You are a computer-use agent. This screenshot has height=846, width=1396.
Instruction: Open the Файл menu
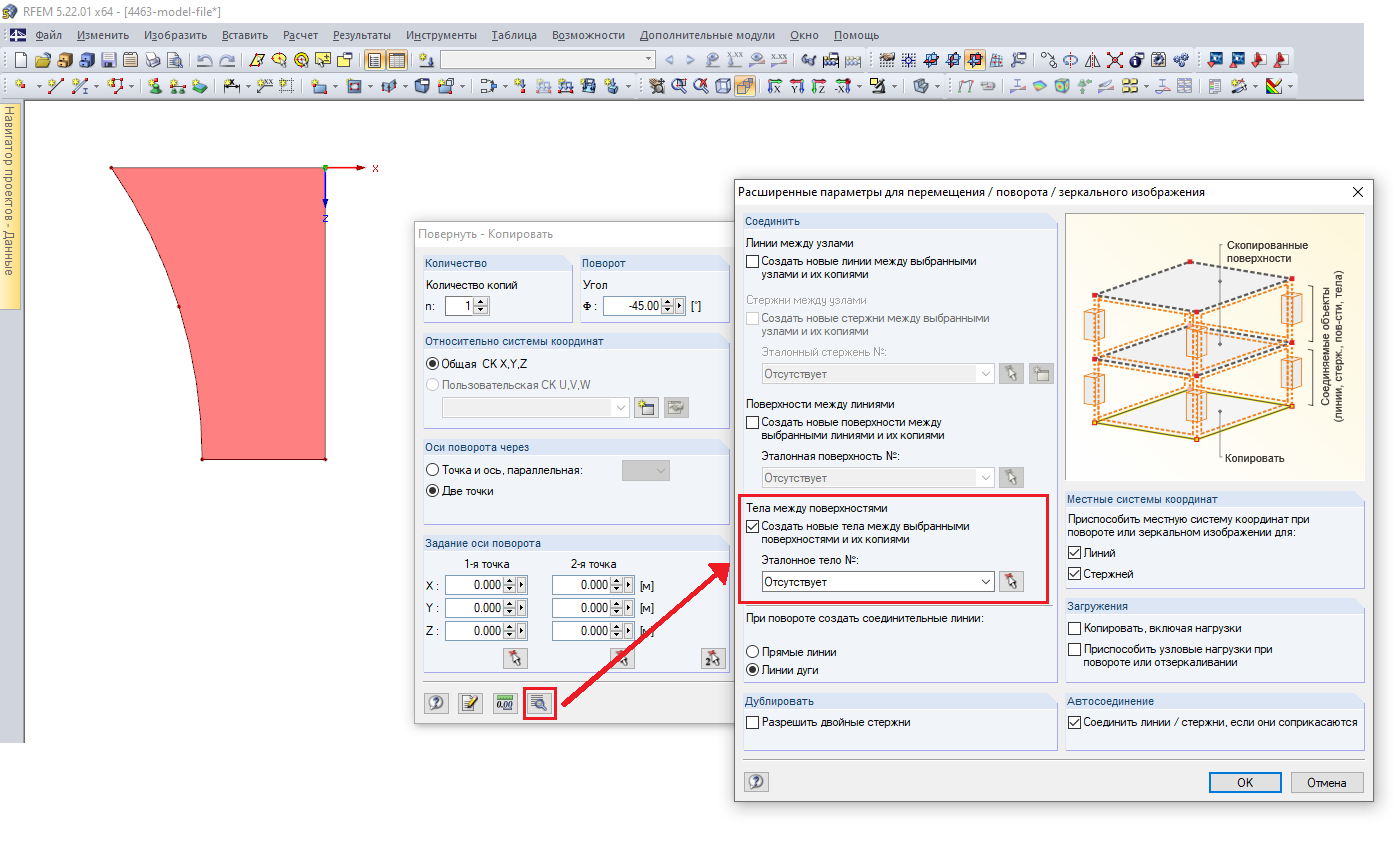pos(49,35)
